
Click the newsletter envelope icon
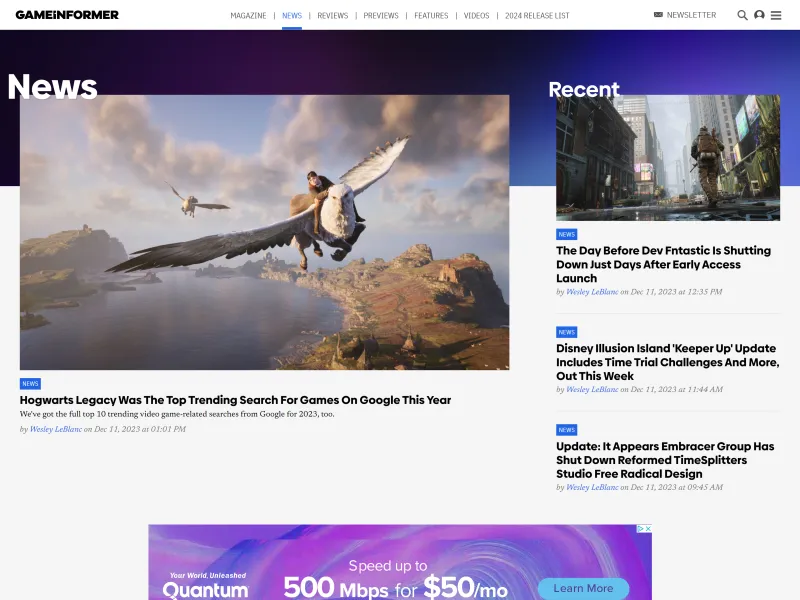point(657,14)
